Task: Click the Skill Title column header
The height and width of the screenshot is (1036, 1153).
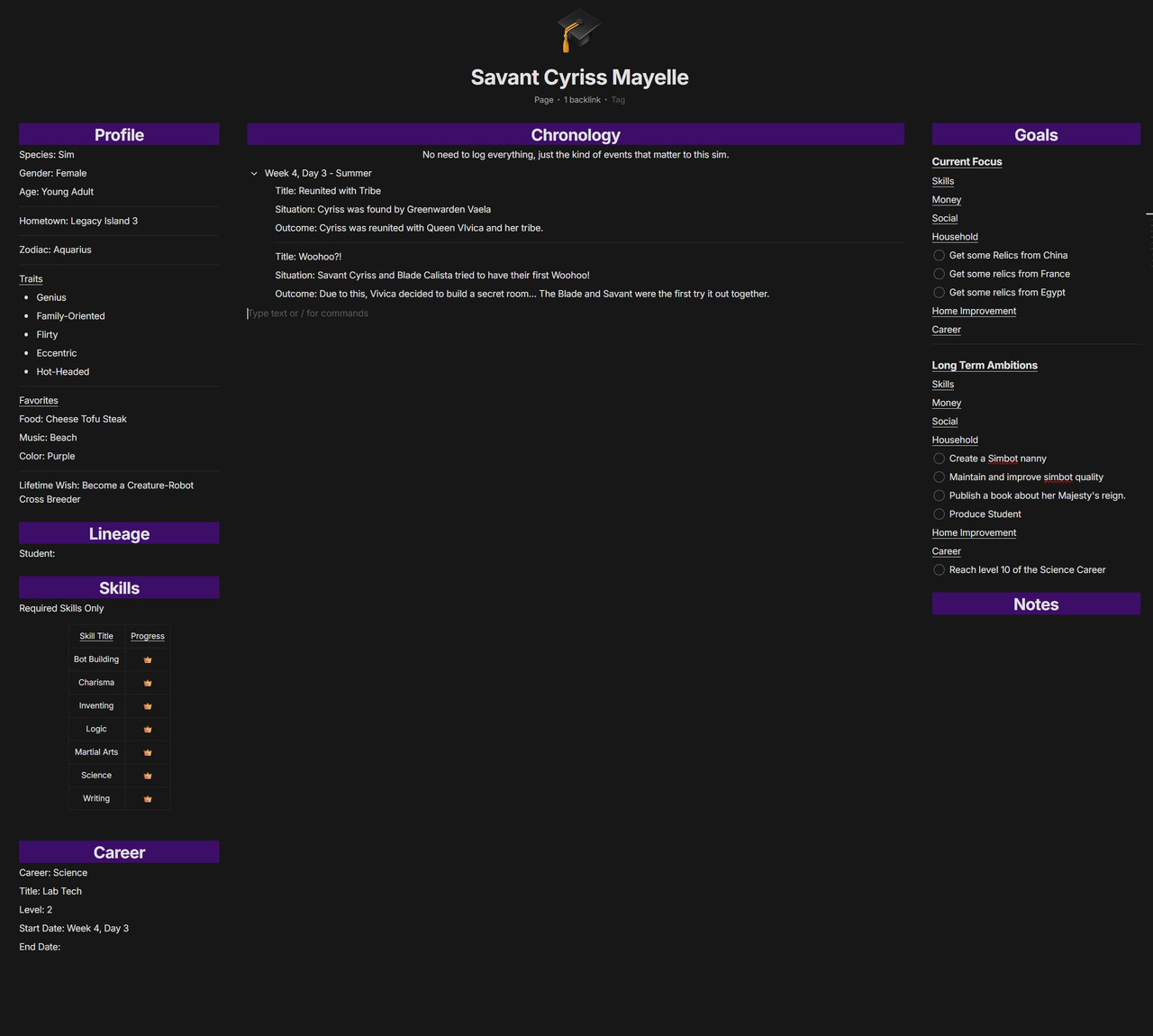Action: (x=96, y=636)
